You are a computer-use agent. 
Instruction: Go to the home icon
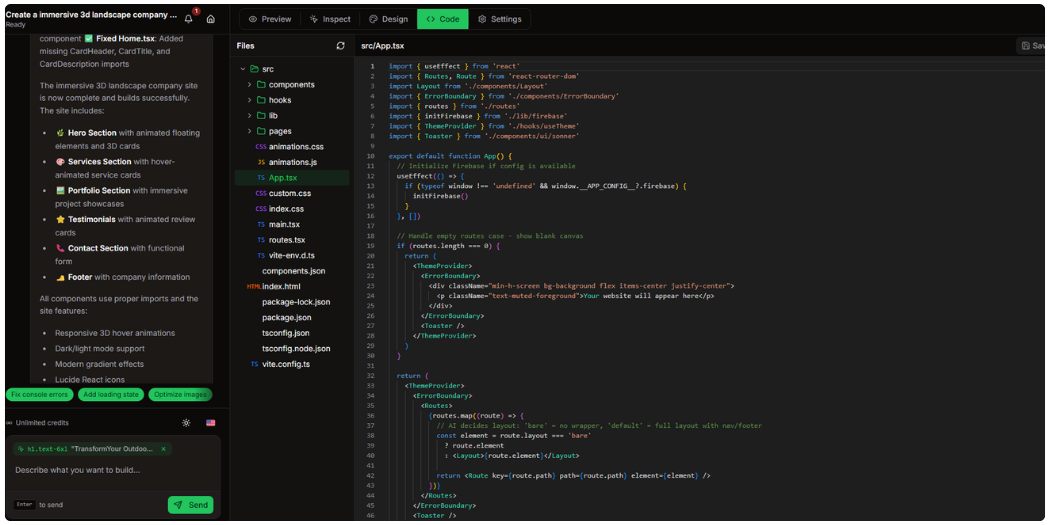tap(211, 19)
